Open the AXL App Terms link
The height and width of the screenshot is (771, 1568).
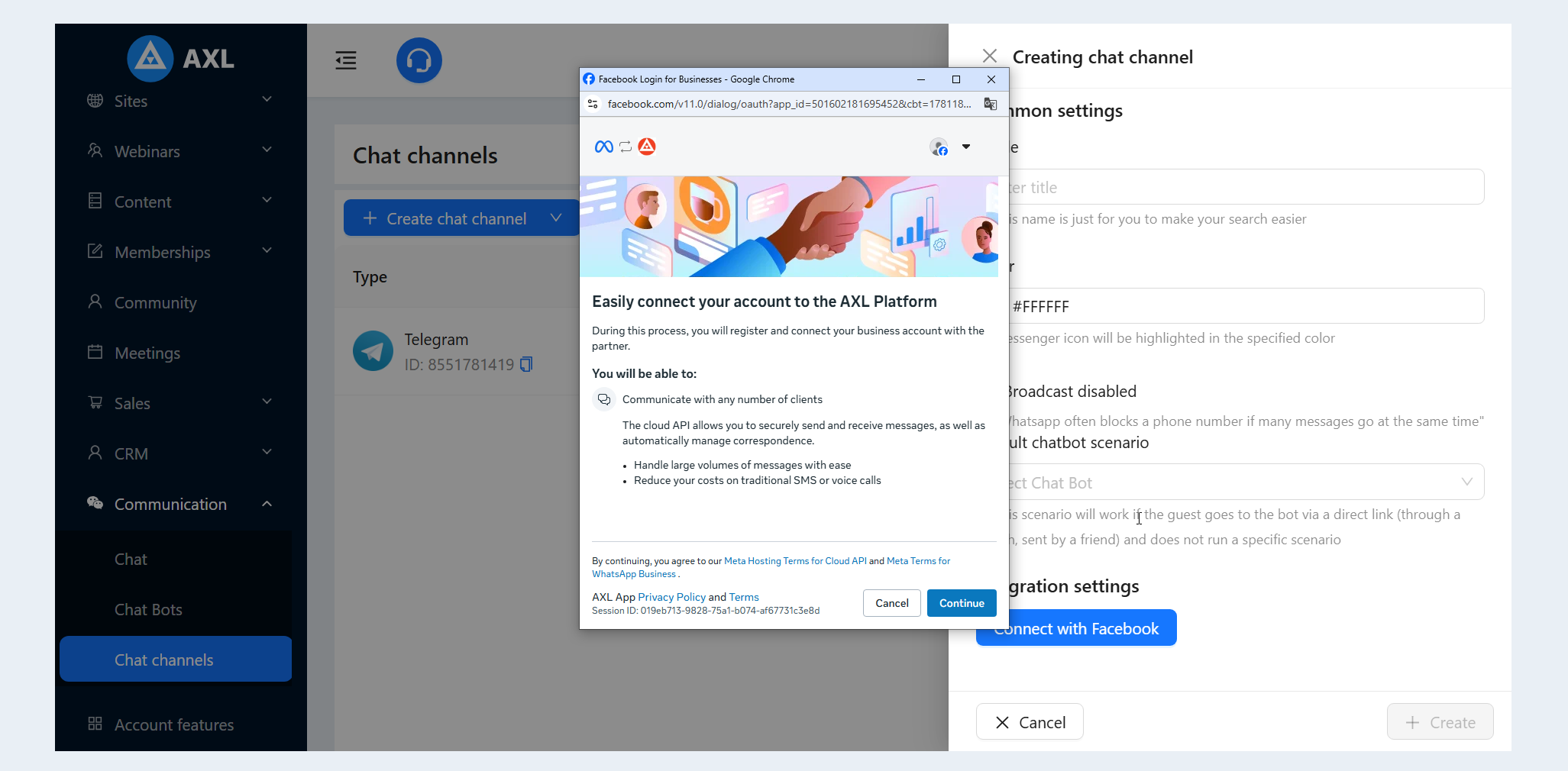coord(744,597)
